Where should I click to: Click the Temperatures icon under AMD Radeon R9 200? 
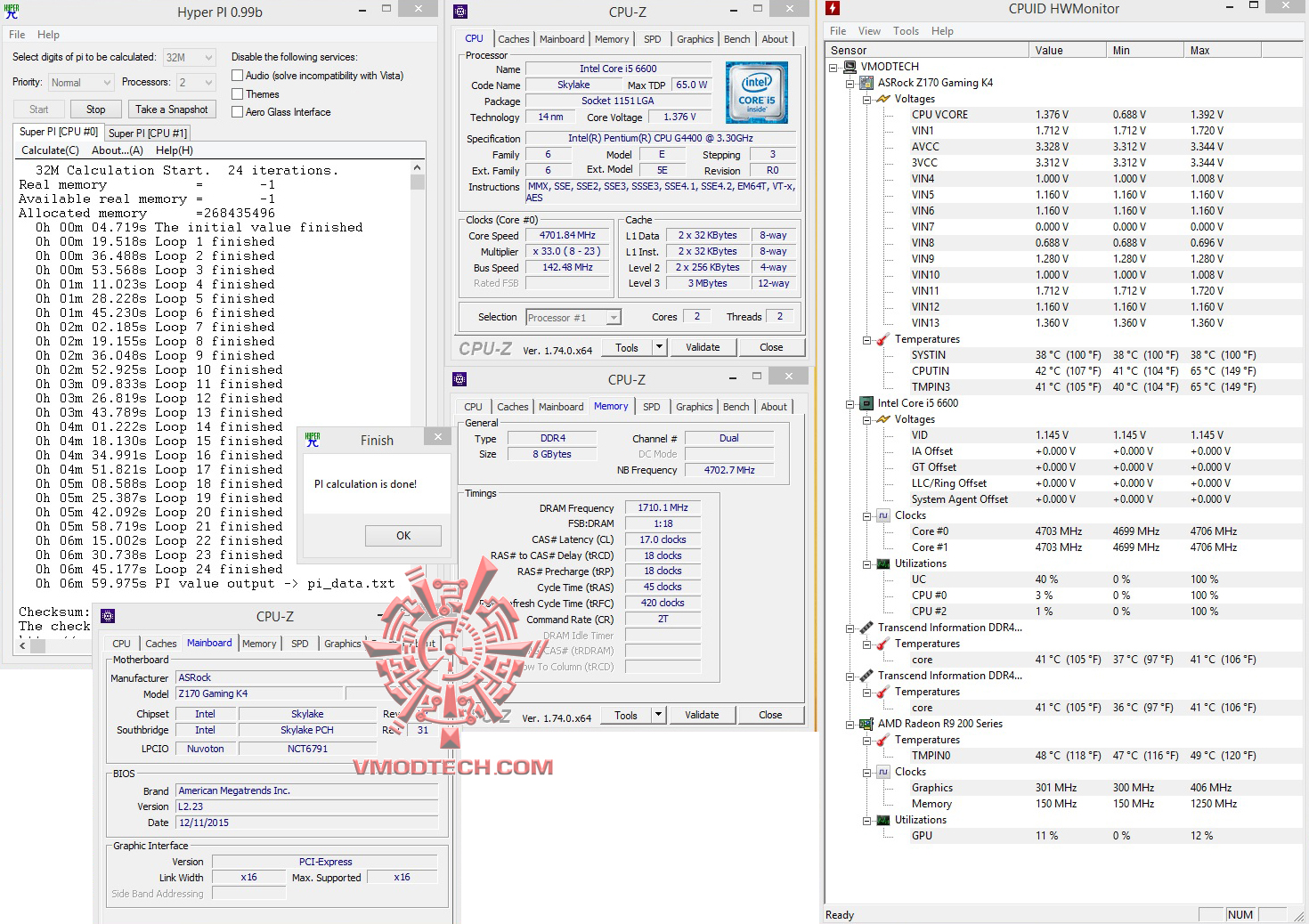(x=883, y=740)
